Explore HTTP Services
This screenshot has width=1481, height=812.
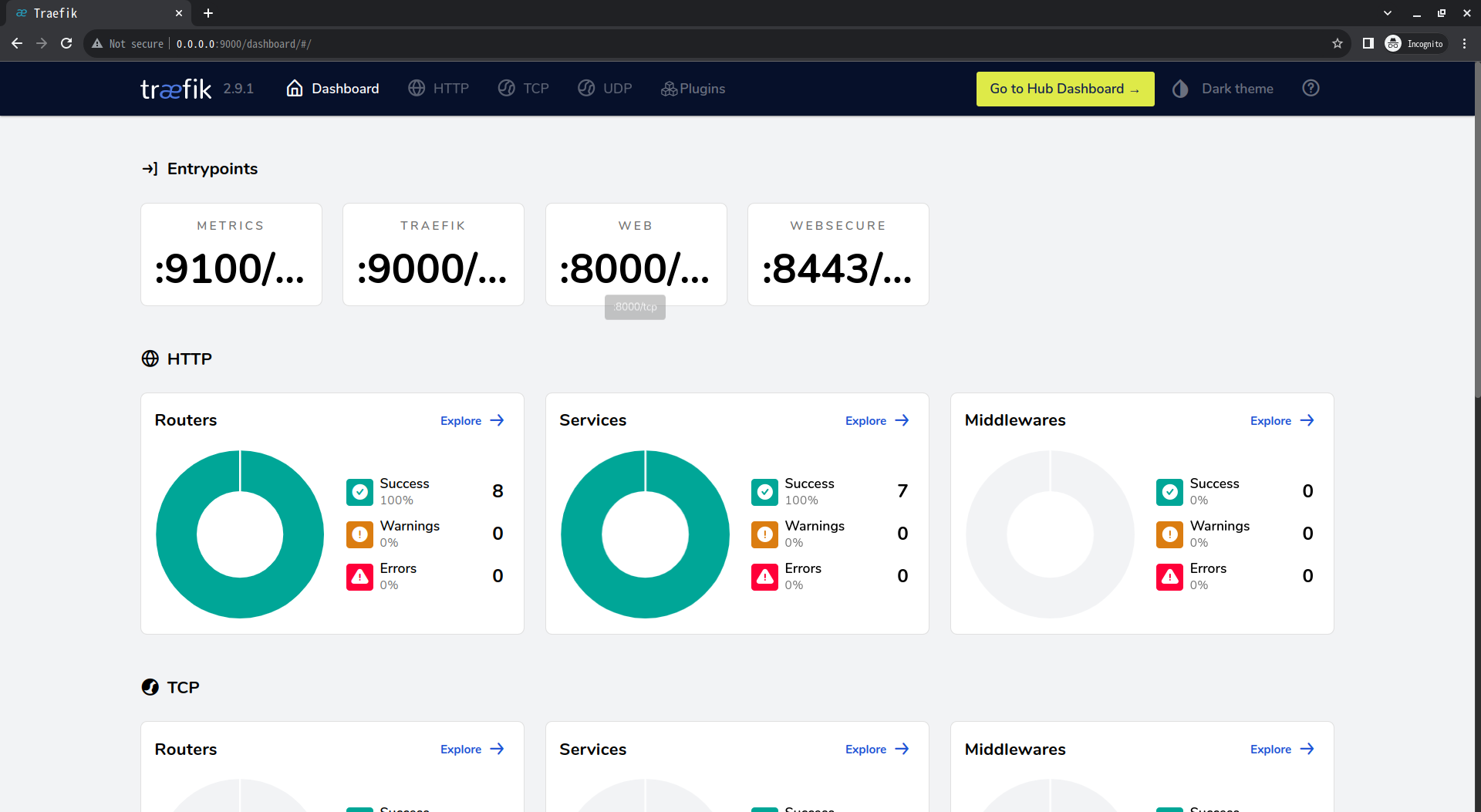tap(877, 420)
